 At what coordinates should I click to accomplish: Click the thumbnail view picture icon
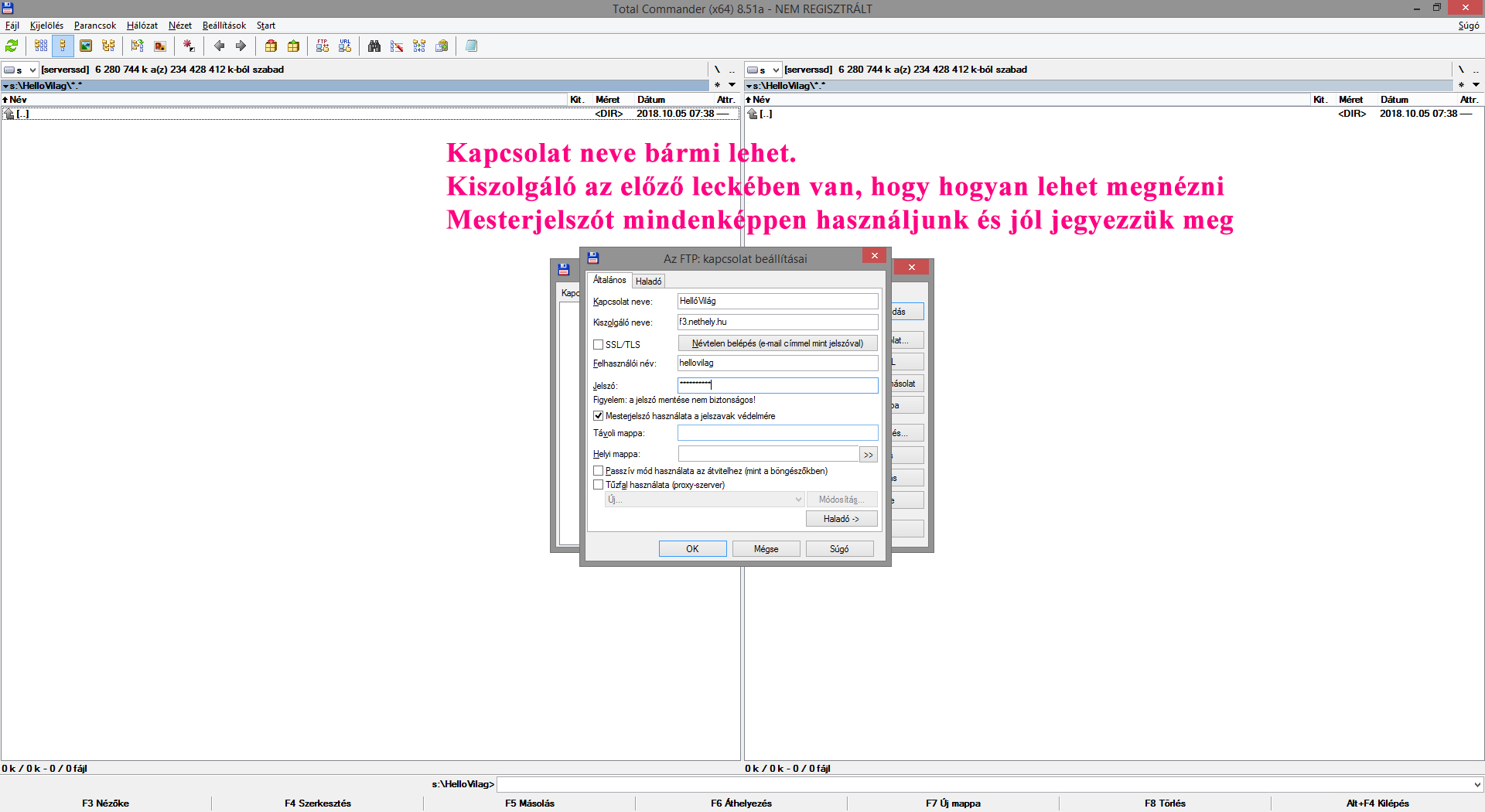[86, 46]
